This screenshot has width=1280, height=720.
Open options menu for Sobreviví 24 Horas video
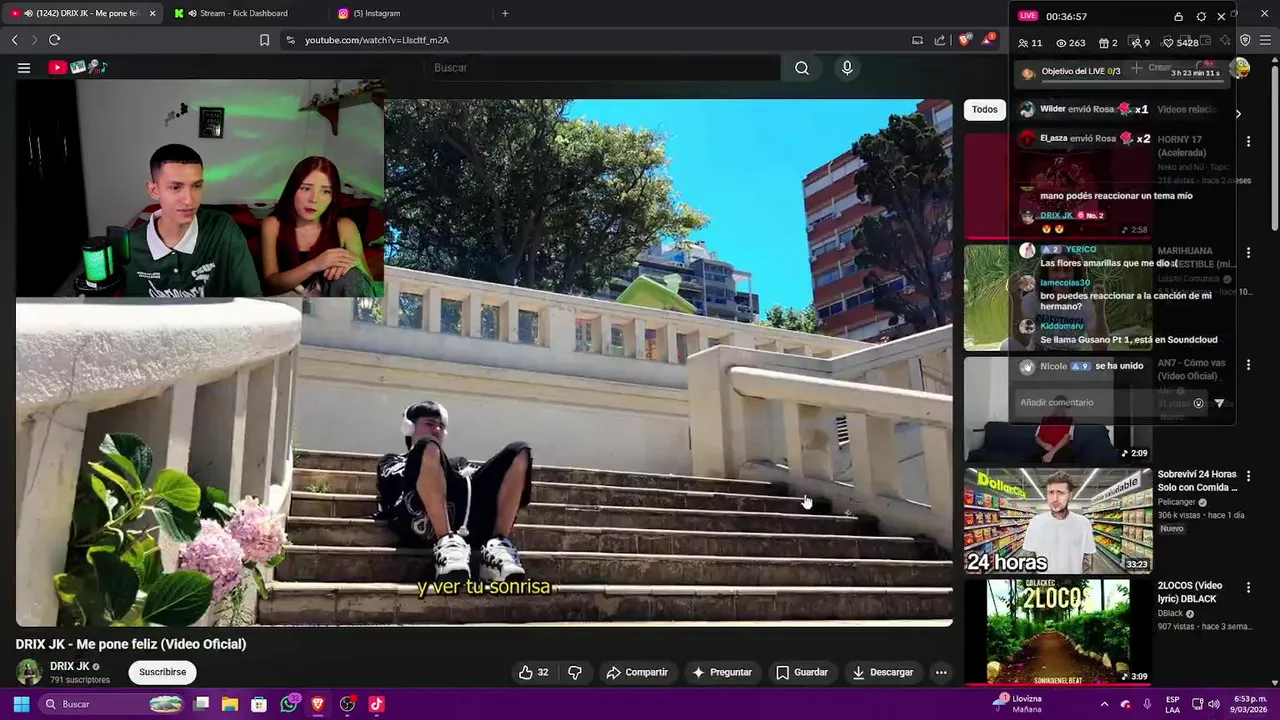coord(1248,476)
